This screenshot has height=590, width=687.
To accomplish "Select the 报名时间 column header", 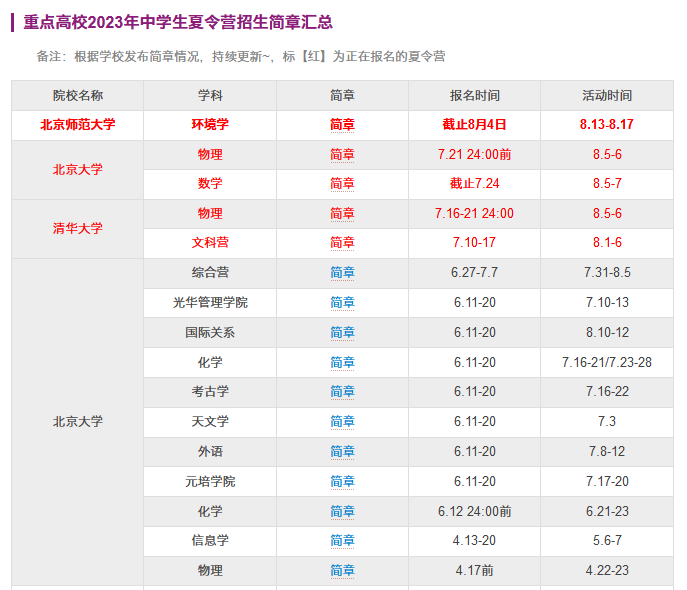I will pos(474,96).
